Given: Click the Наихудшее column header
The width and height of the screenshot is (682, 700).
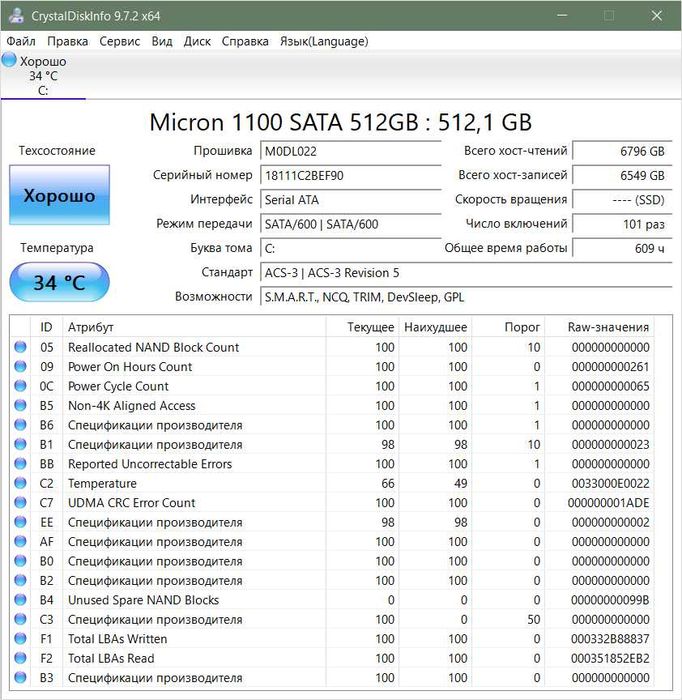Looking at the screenshot, I should click(x=436, y=327).
